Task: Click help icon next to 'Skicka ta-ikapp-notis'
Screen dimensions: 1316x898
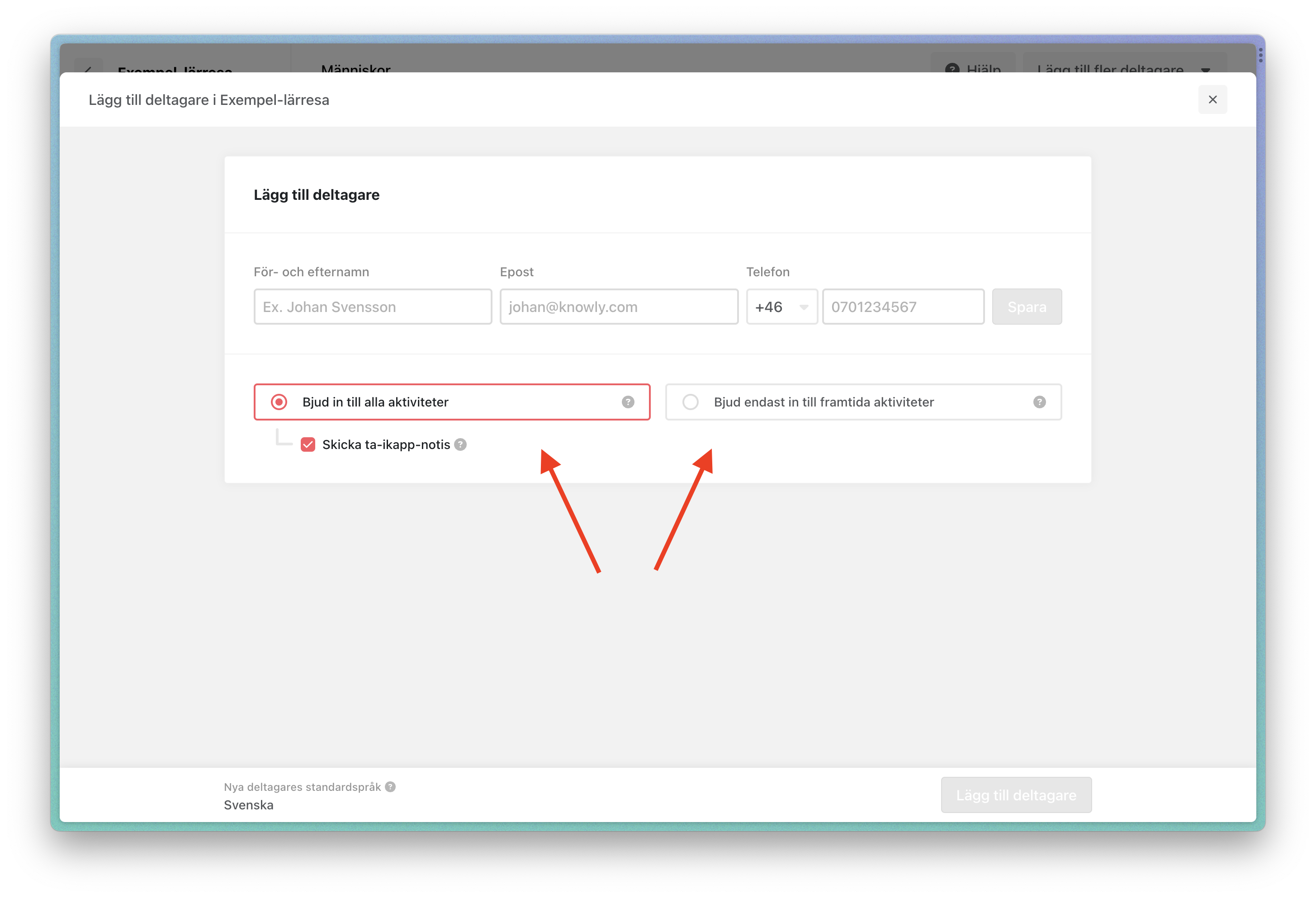Action: pyautogui.click(x=460, y=444)
